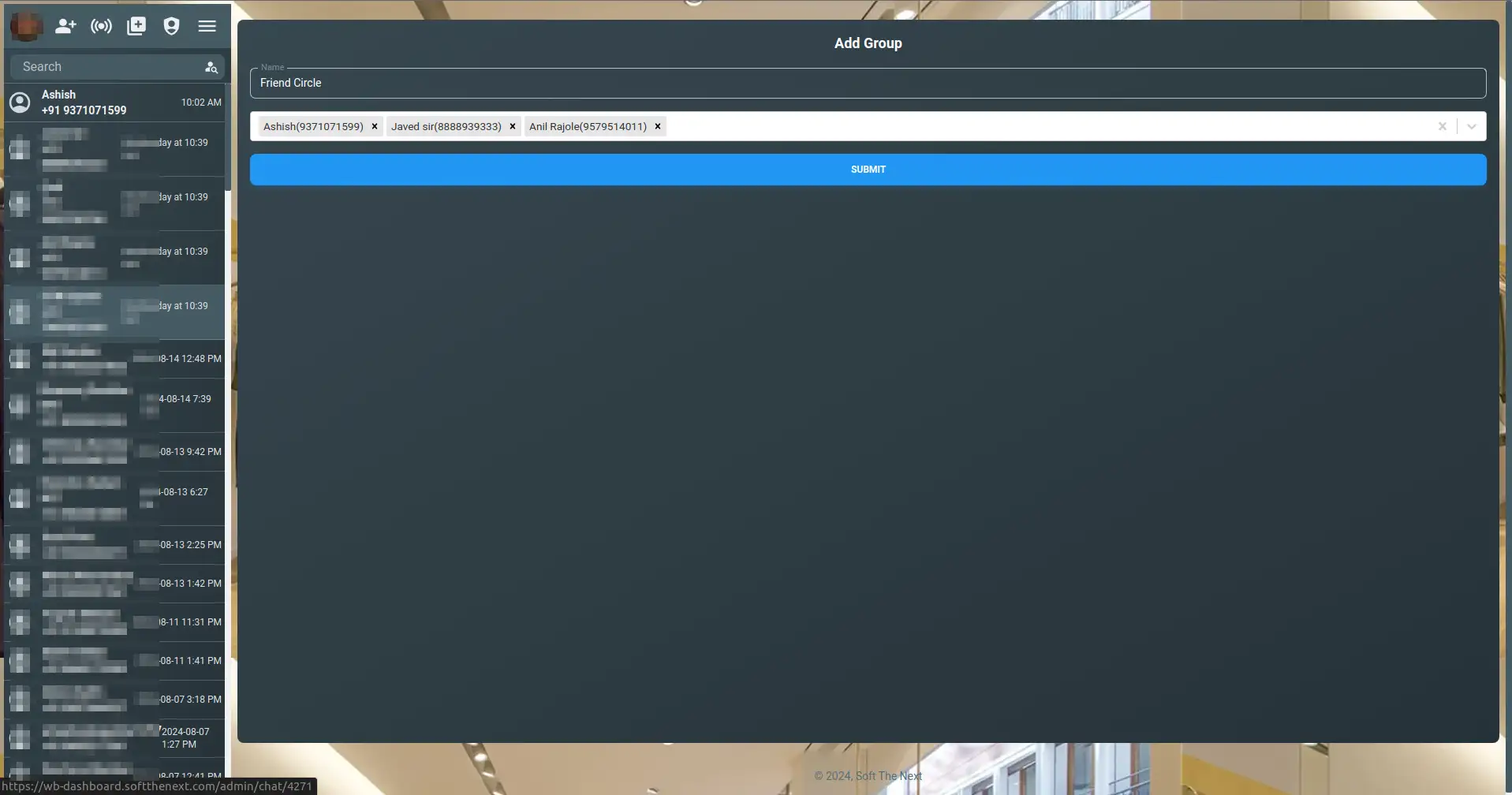The width and height of the screenshot is (1512, 795).
Task: Open the broadcast signal icon
Action: pos(101,26)
